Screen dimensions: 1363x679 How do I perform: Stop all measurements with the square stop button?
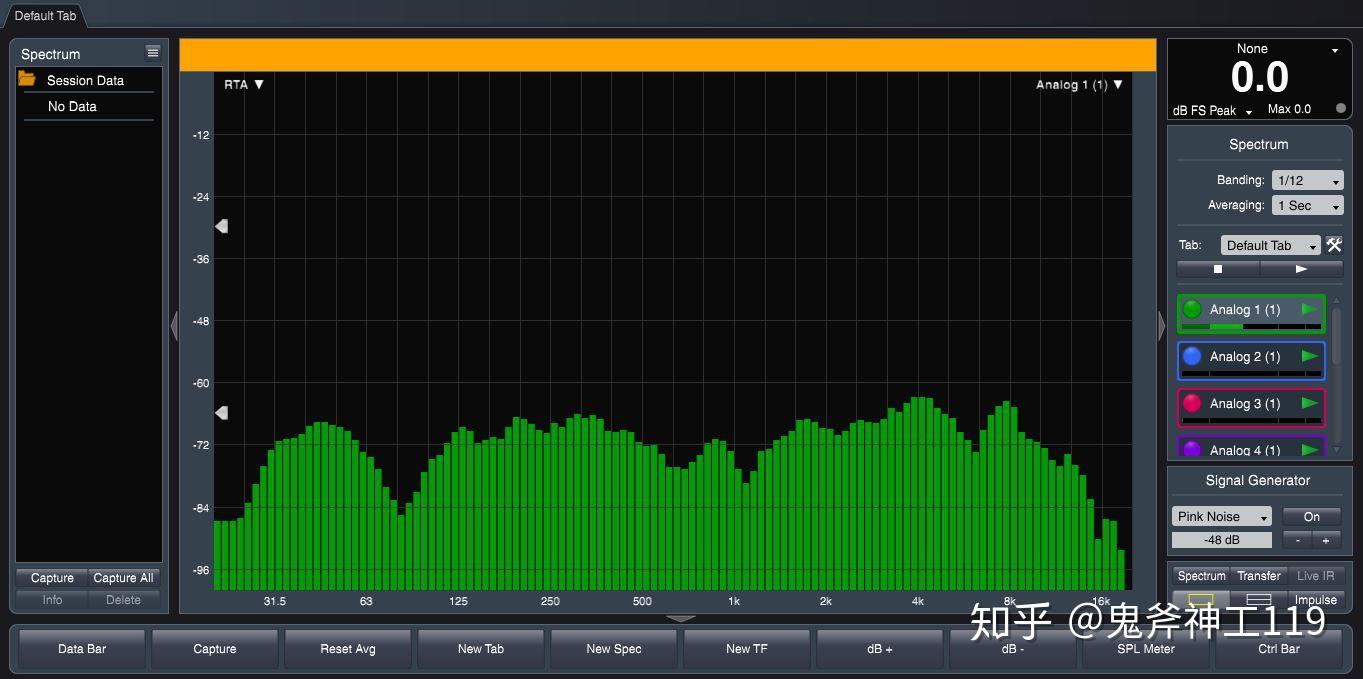point(1218,269)
